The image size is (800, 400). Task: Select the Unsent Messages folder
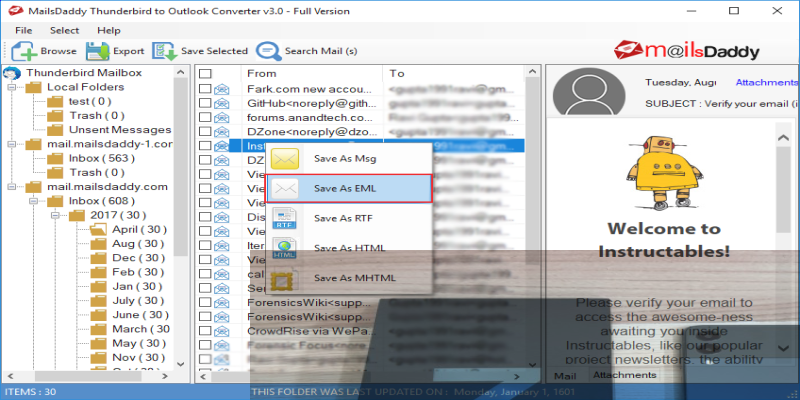[x=120, y=130]
